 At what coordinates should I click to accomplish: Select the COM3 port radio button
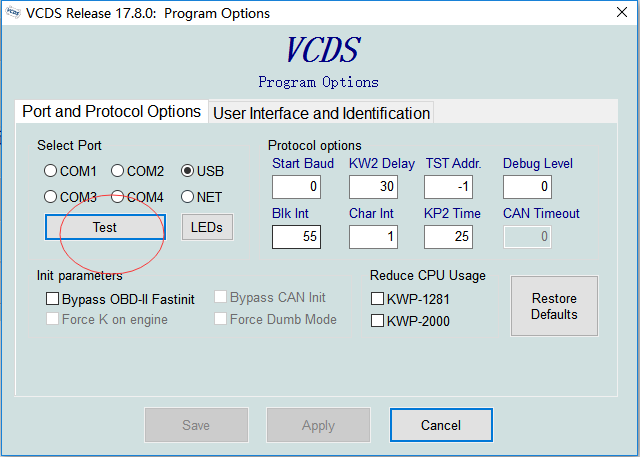point(50,197)
